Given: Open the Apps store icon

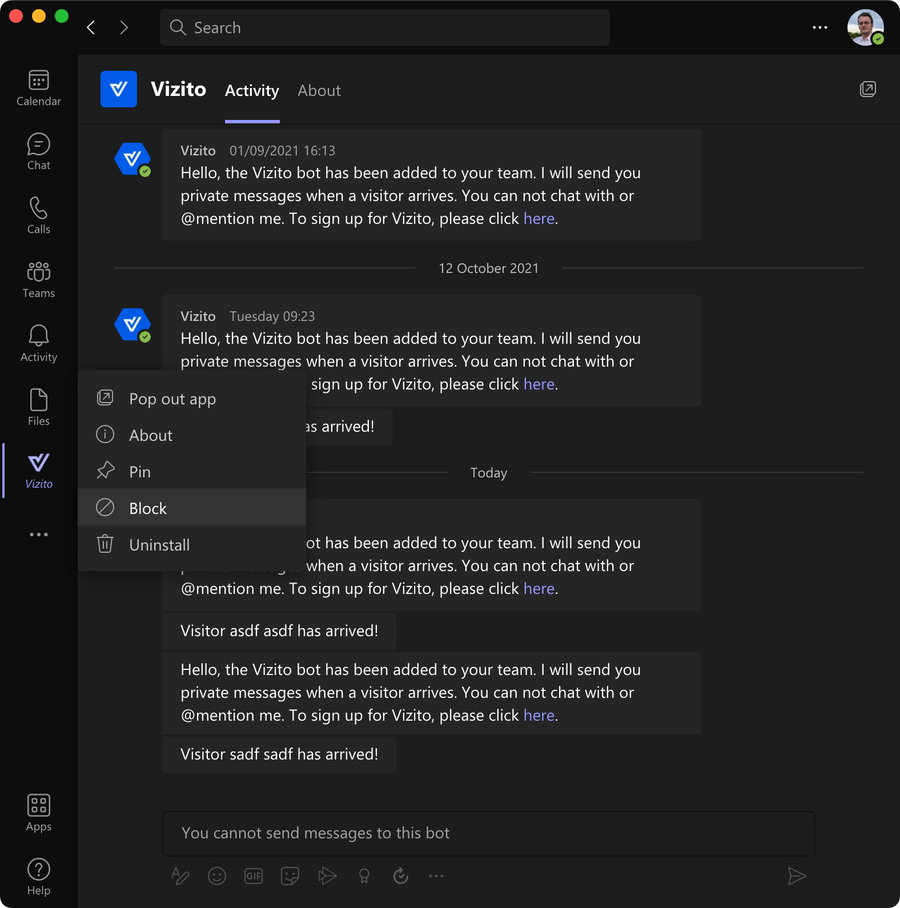Looking at the screenshot, I should [38, 813].
